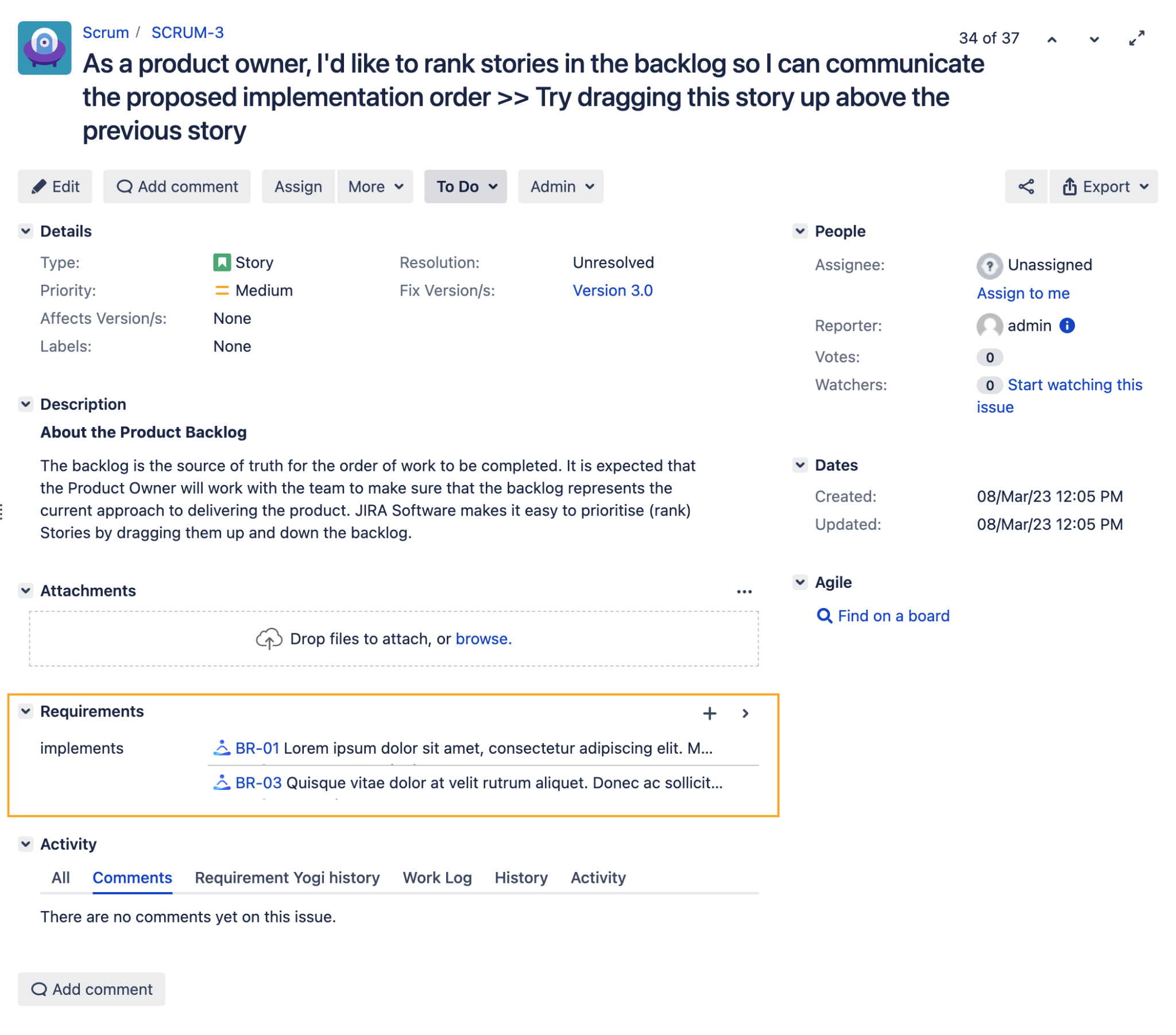Expand the issue to full screen
The height and width of the screenshot is (1035, 1176).
[x=1138, y=38]
